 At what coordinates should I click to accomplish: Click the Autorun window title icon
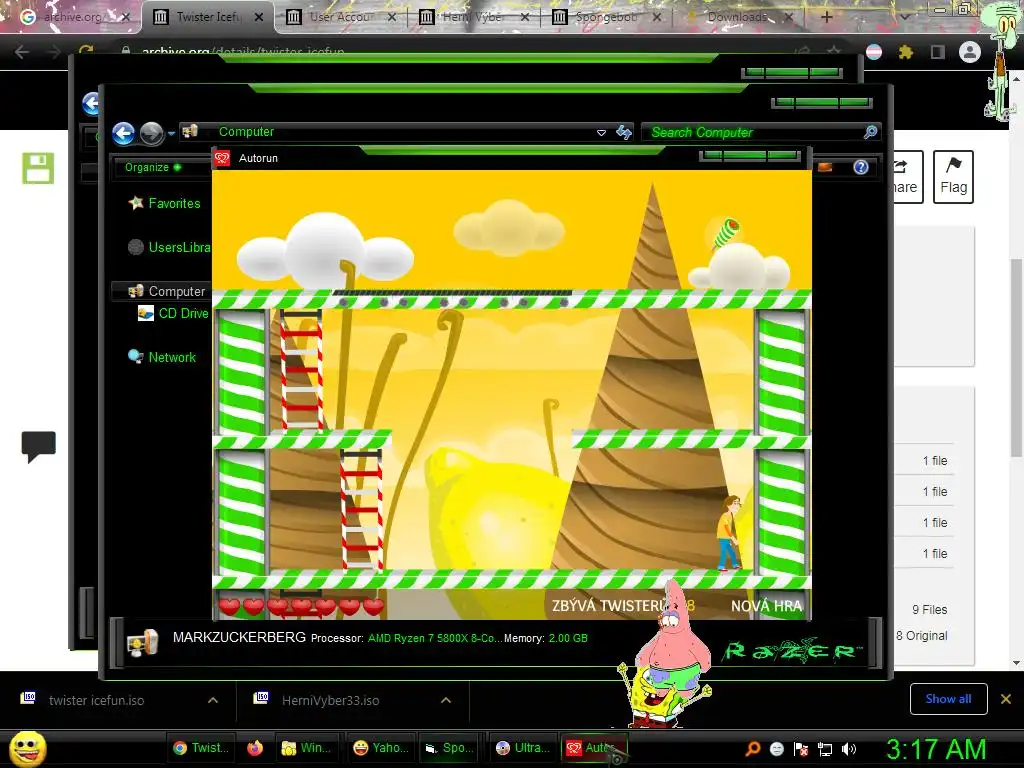pyautogui.click(x=223, y=158)
